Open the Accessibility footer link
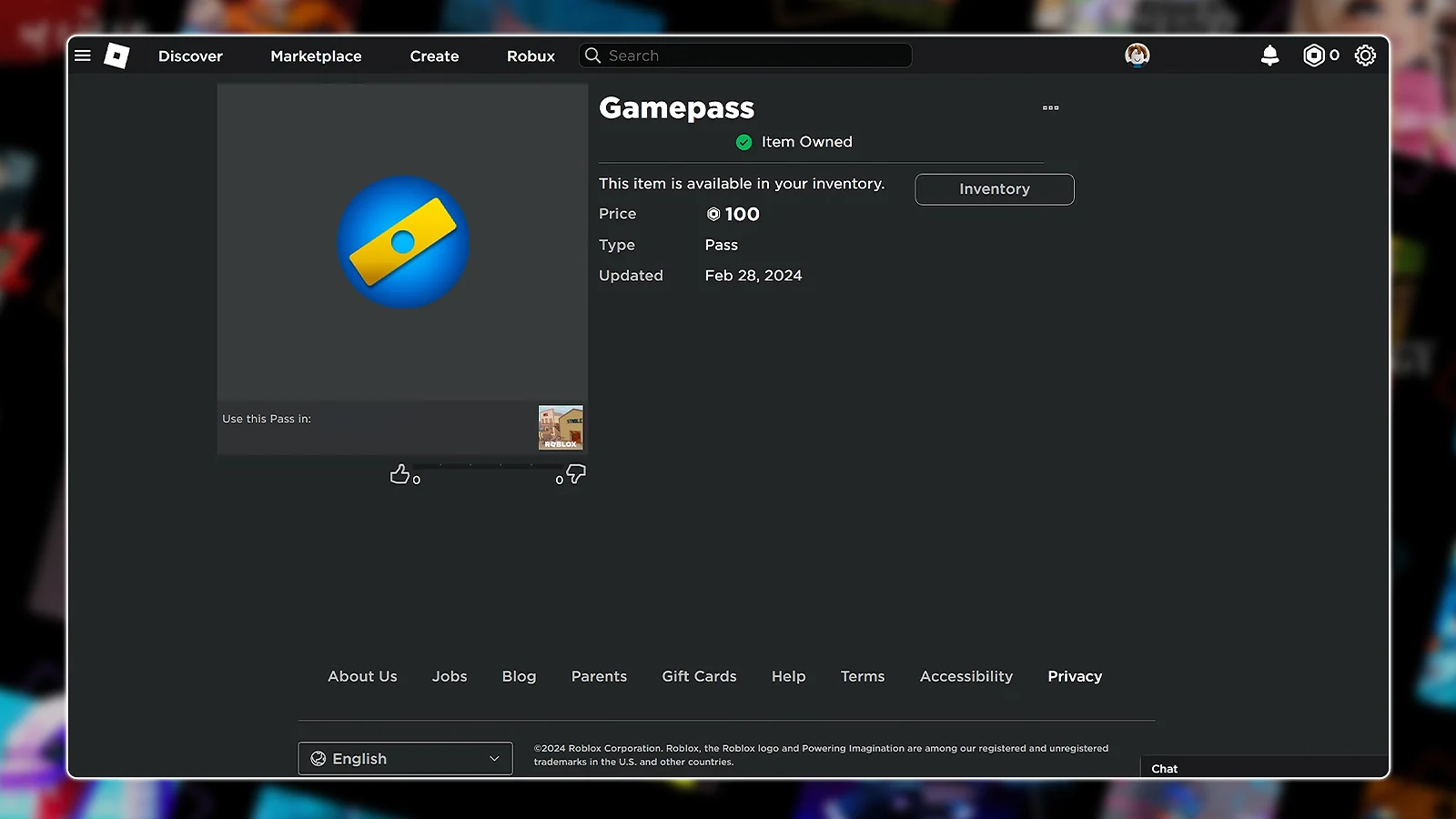Viewport: 1456px width, 819px height. [966, 676]
